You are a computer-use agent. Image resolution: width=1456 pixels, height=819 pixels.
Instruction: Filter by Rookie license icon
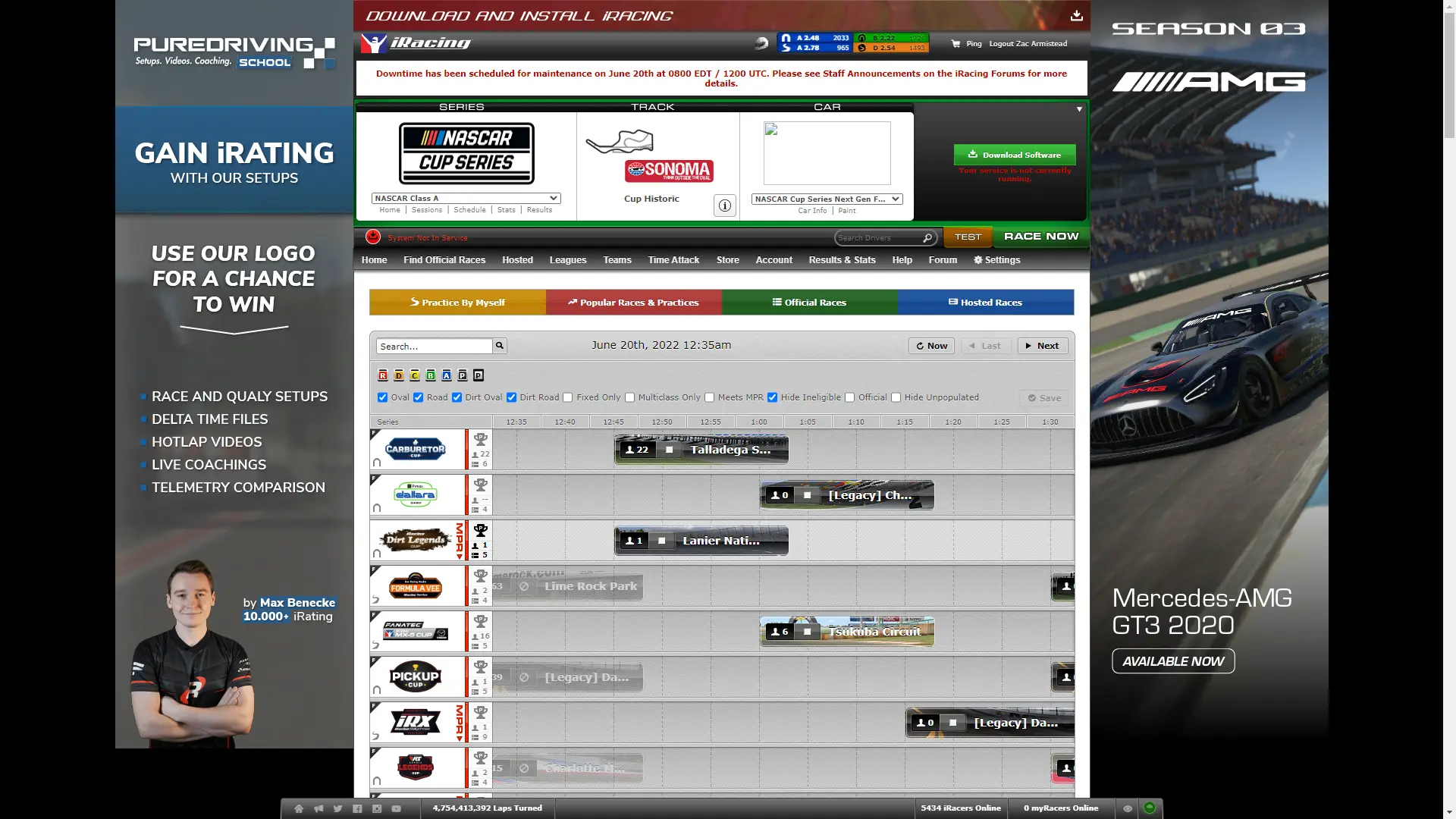point(383,375)
